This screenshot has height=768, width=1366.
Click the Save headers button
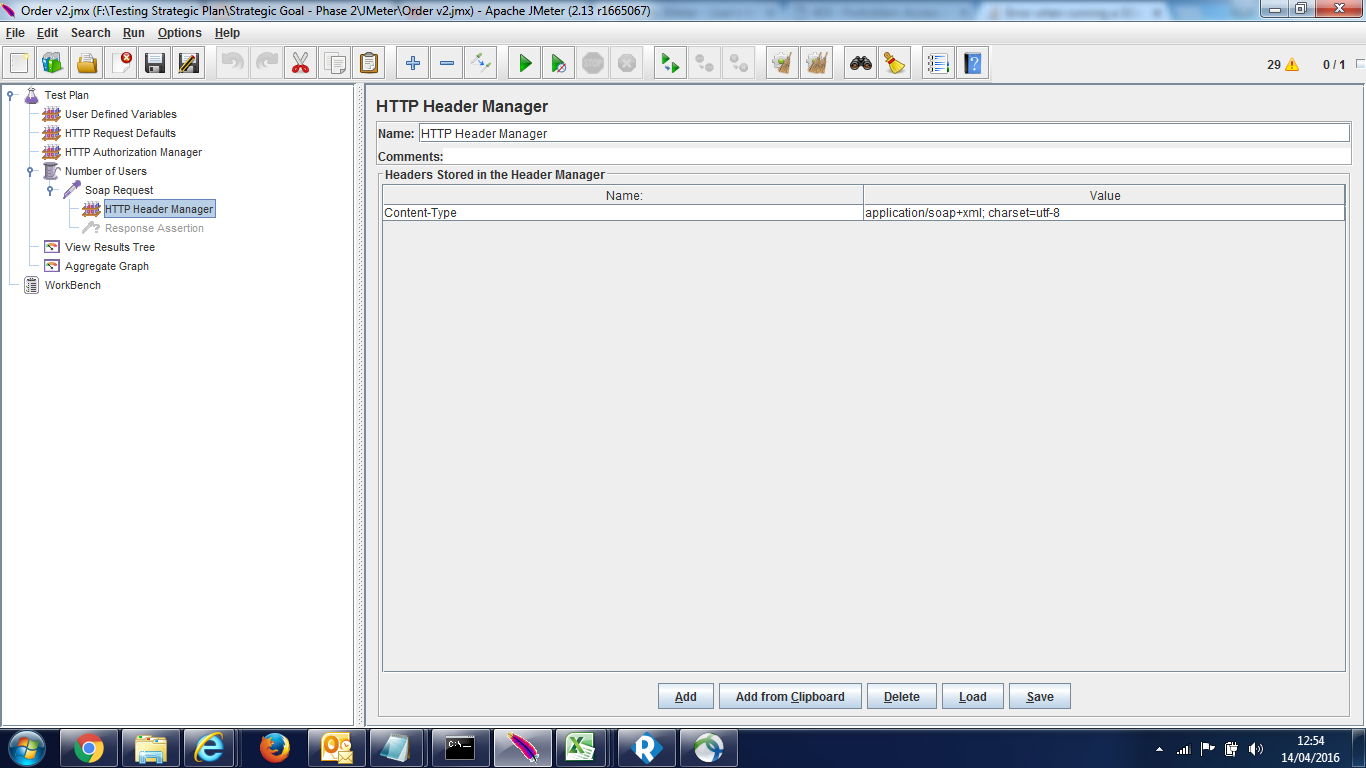(1039, 696)
